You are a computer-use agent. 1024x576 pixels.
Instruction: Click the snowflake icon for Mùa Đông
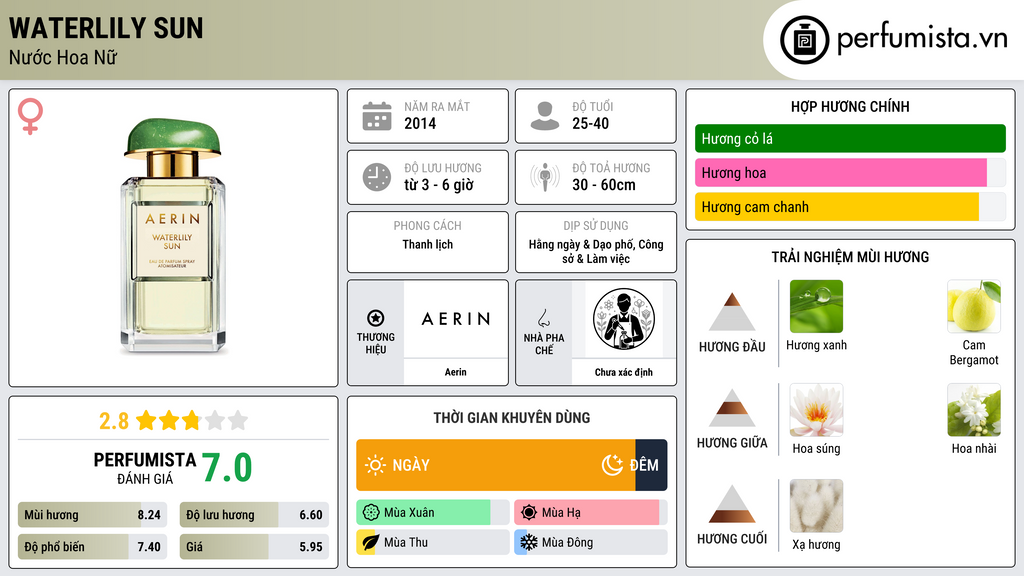(x=529, y=543)
